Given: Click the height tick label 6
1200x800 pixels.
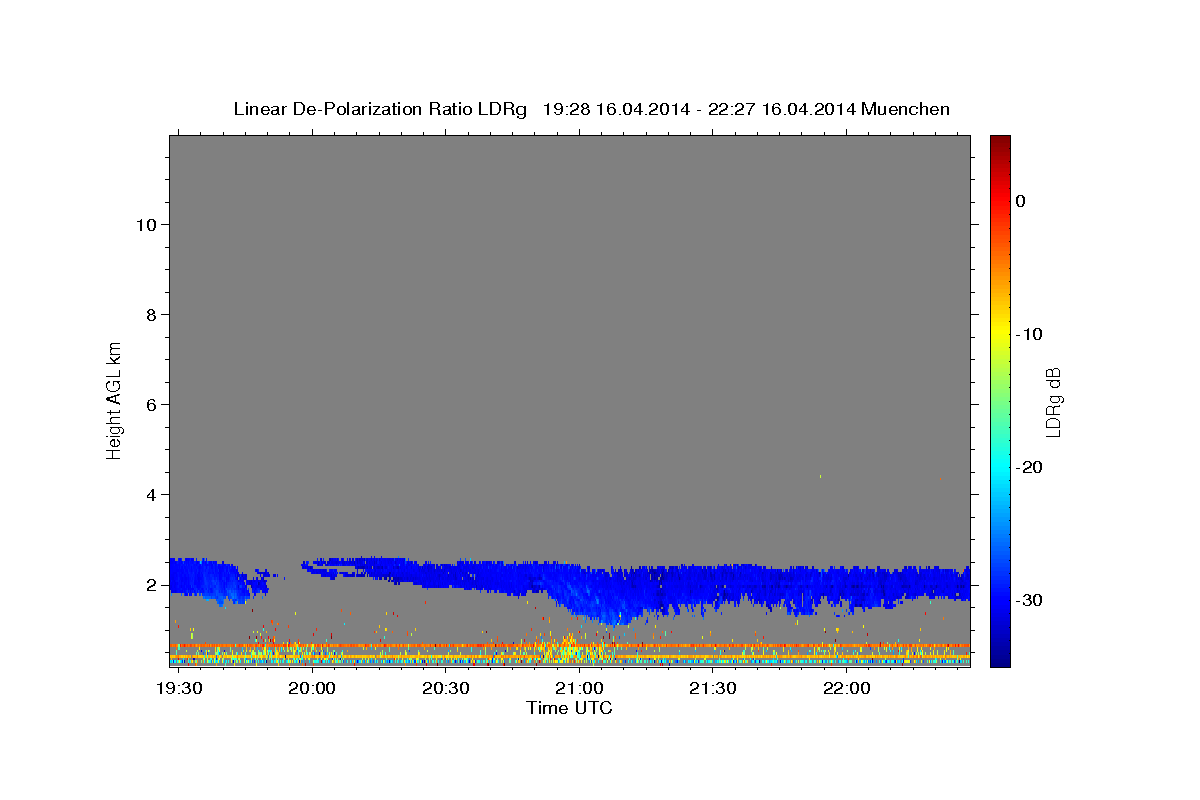Looking at the screenshot, I should click(x=149, y=404).
